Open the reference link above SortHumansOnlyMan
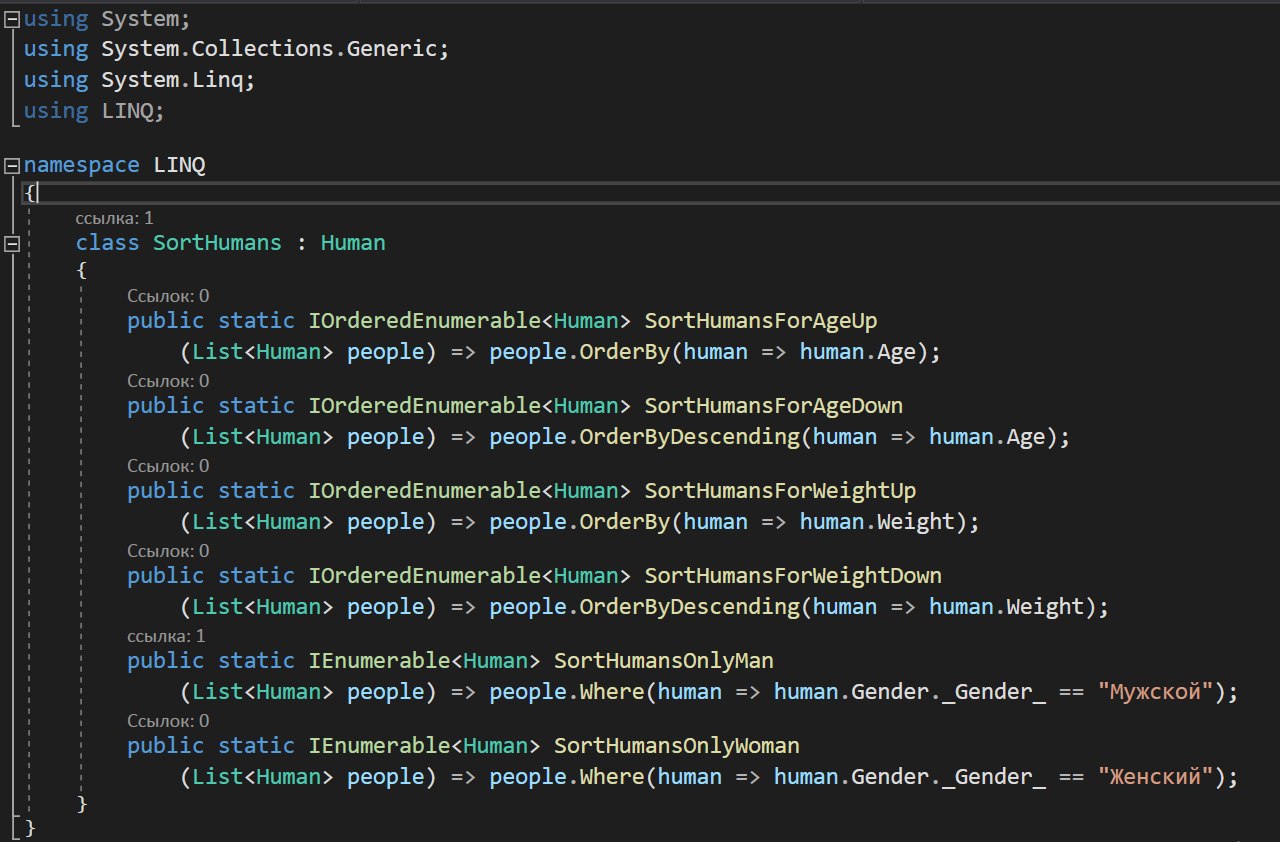Screen dimensions: 1280x842 (x=166, y=635)
